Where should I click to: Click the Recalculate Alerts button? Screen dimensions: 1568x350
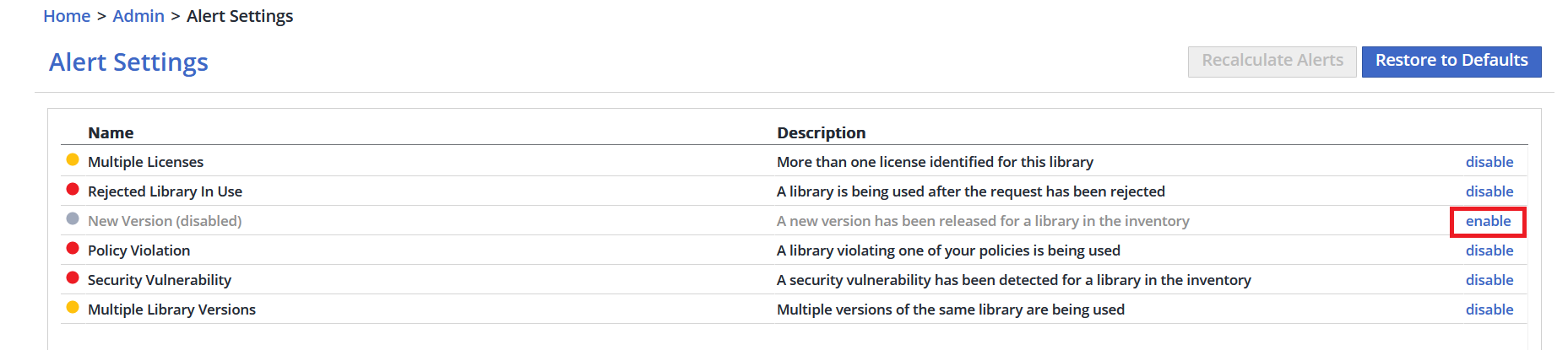tap(1272, 61)
